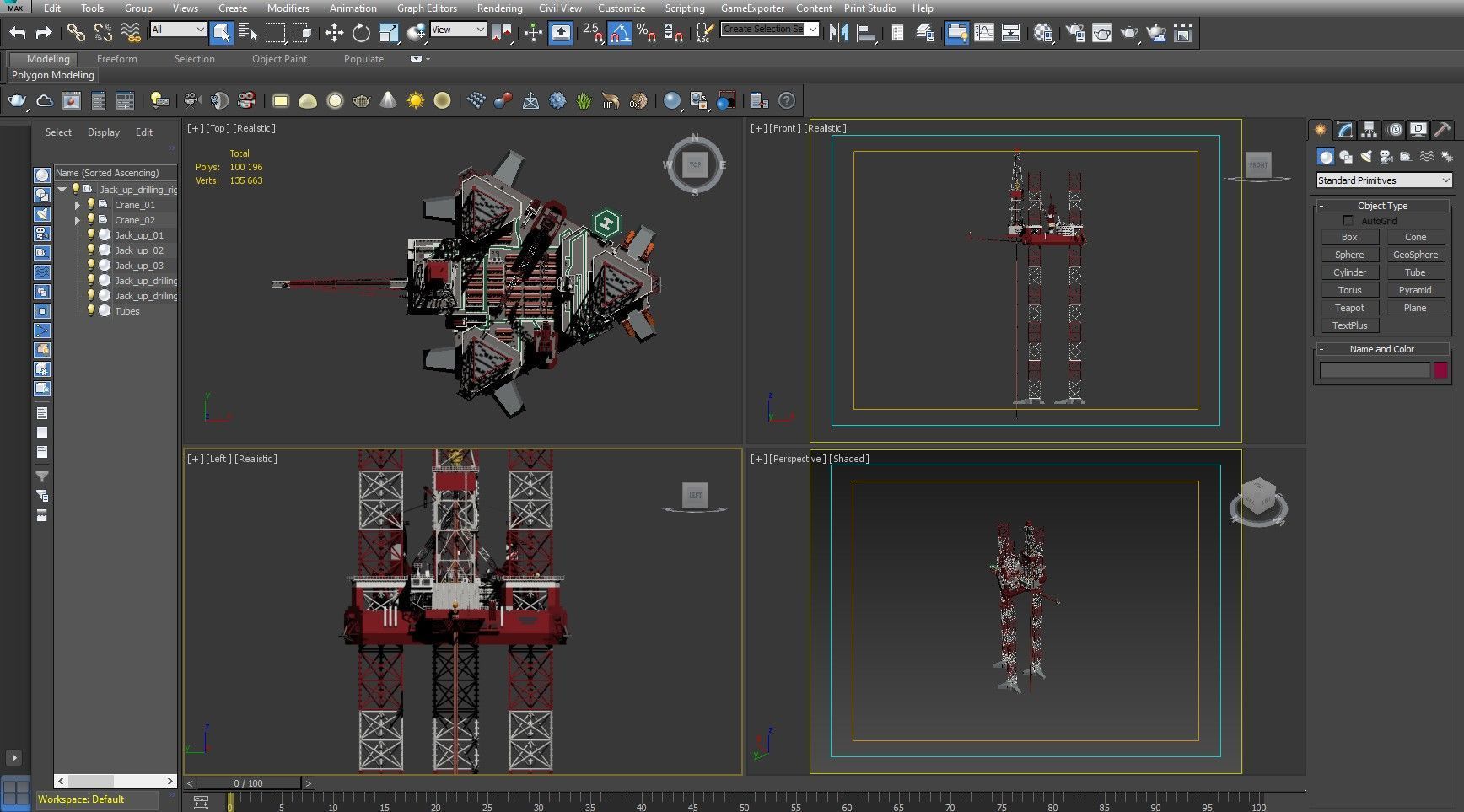This screenshot has width=1464, height=812.
Task: Click the TextPlus button
Action: tap(1349, 325)
